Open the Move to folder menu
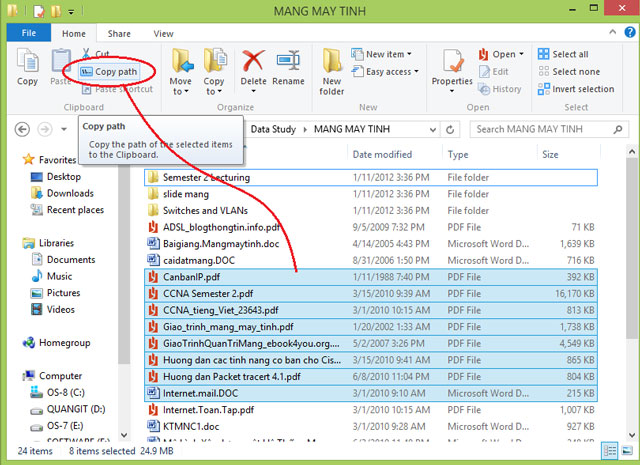This screenshot has height=465, width=640. click(180, 72)
